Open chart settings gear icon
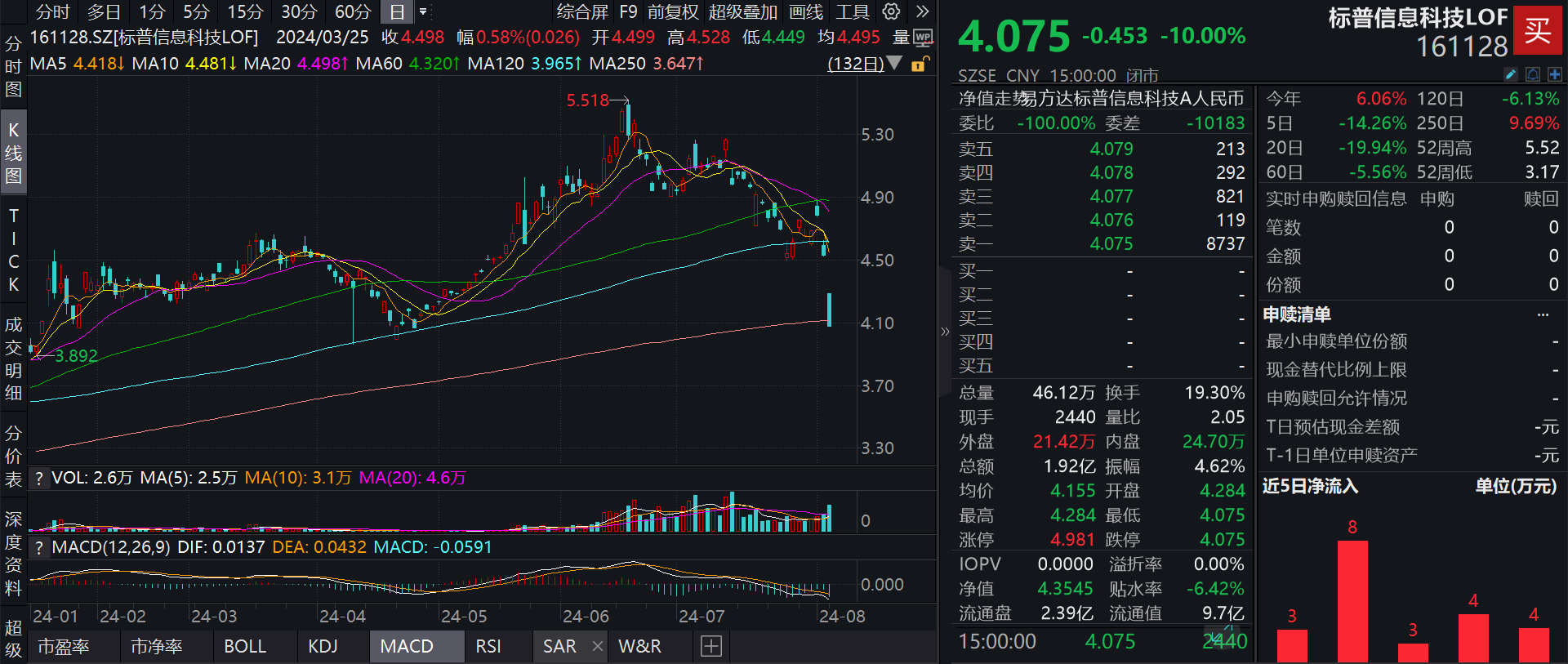The image size is (1568, 664). click(891, 11)
